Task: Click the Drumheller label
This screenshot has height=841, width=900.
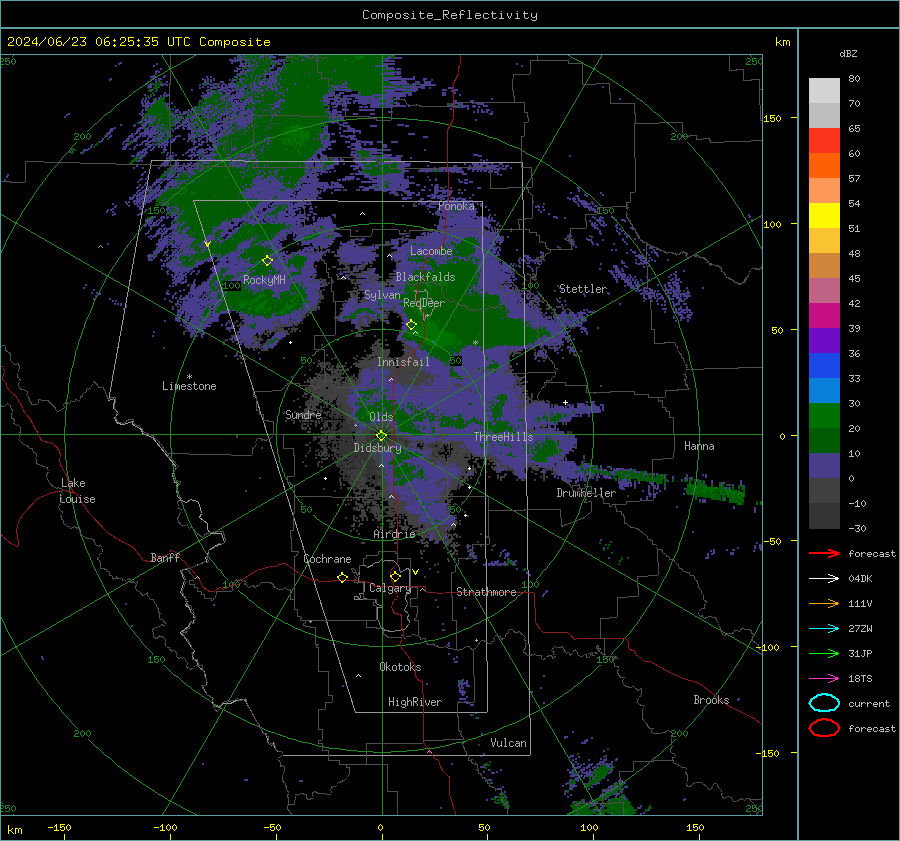Action: (586, 493)
